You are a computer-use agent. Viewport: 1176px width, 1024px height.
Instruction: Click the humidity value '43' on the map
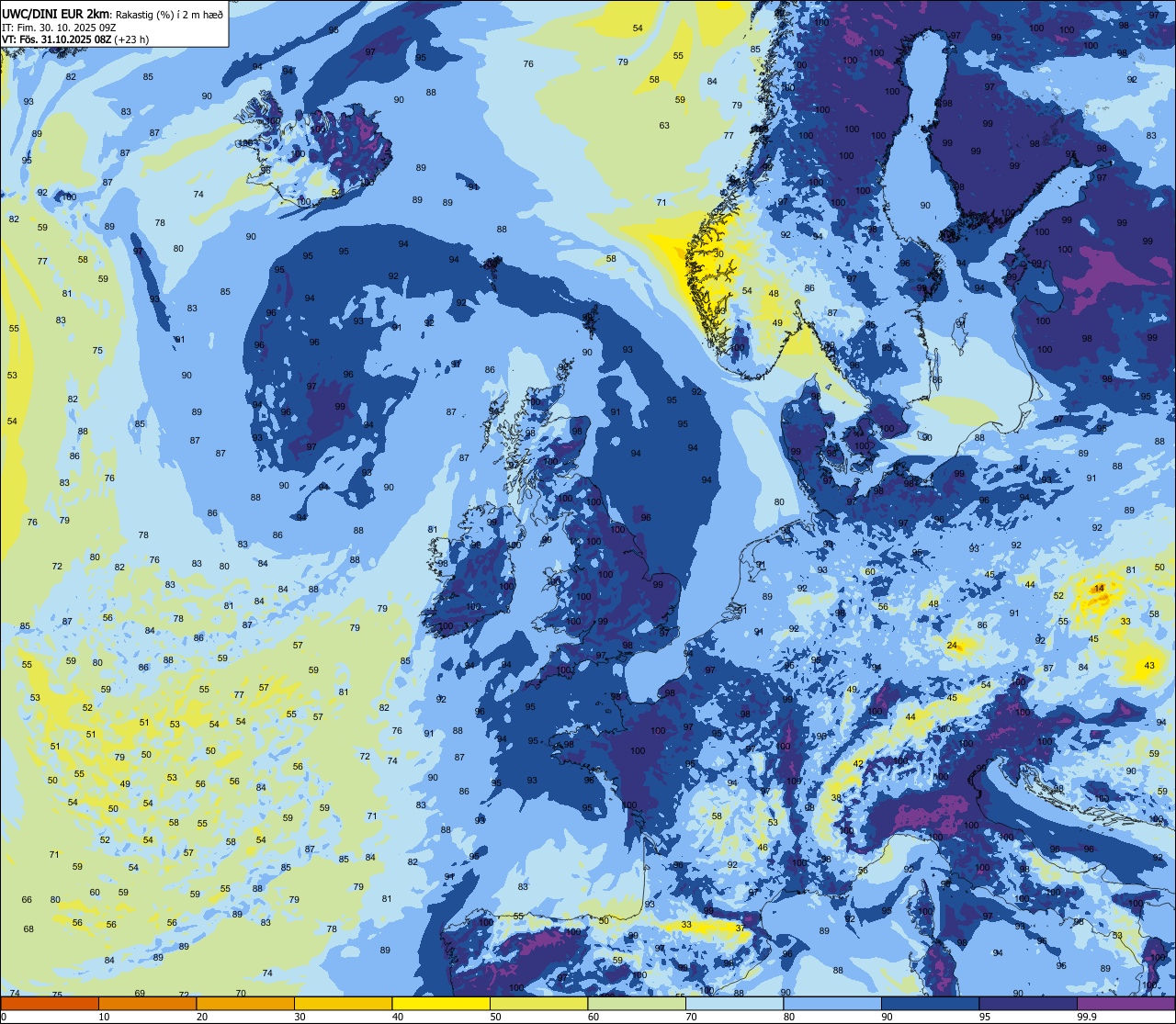[x=1149, y=665]
